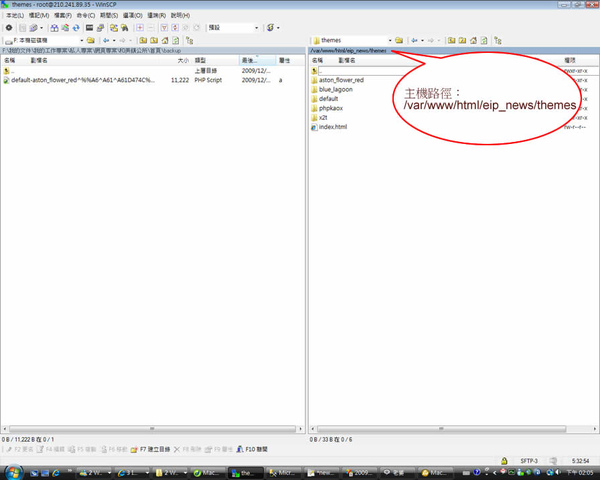Viewport: 600px width, 480px height.
Task: Sort remote panel by permissions column header
Action: [570, 60]
